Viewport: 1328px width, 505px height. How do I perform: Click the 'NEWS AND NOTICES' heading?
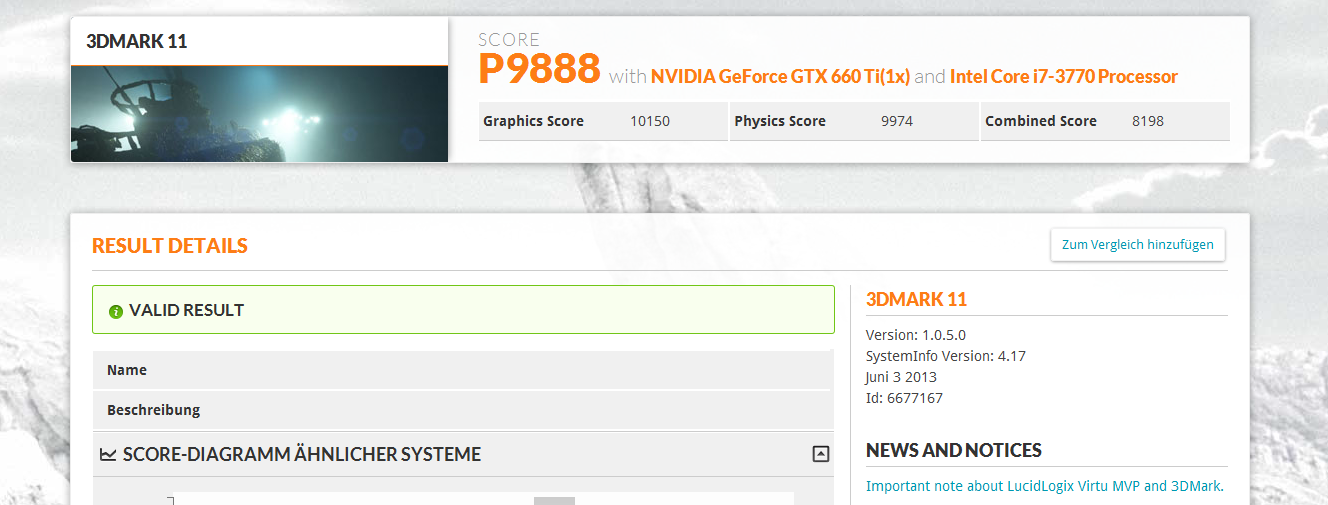tap(954, 450)
